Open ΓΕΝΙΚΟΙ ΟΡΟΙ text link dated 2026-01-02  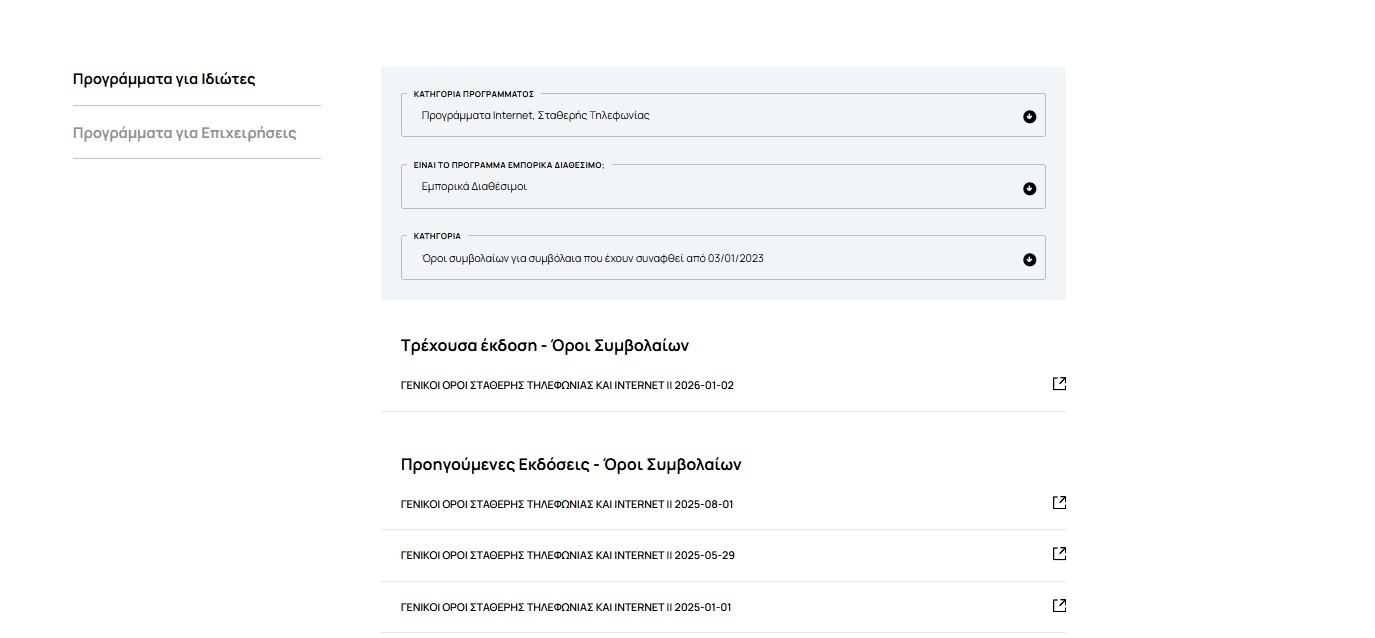pos(567,386)
